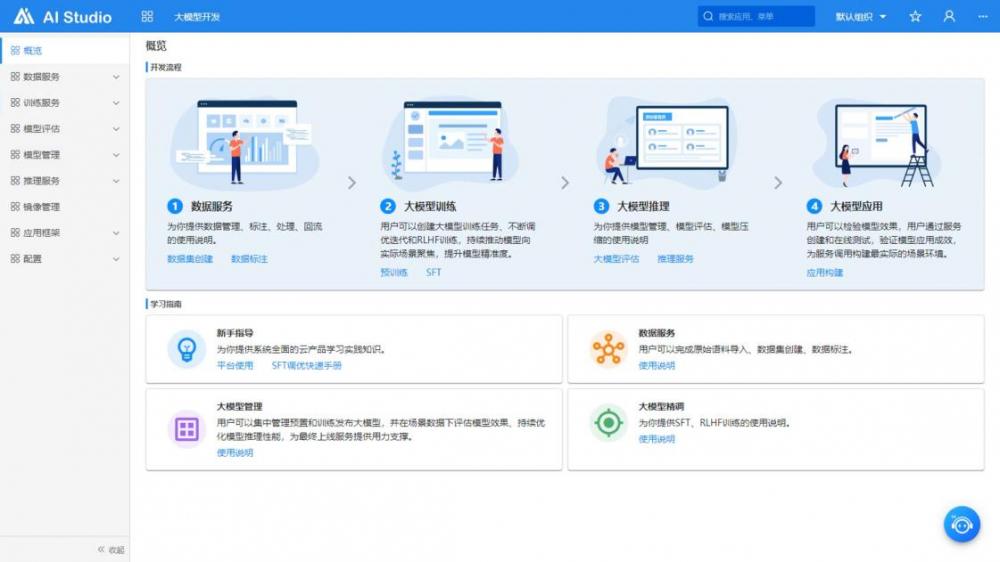Screen dimensions: 1000x562
Task: Click the green 大模型精调 target icon
Action: pos(607,423)
